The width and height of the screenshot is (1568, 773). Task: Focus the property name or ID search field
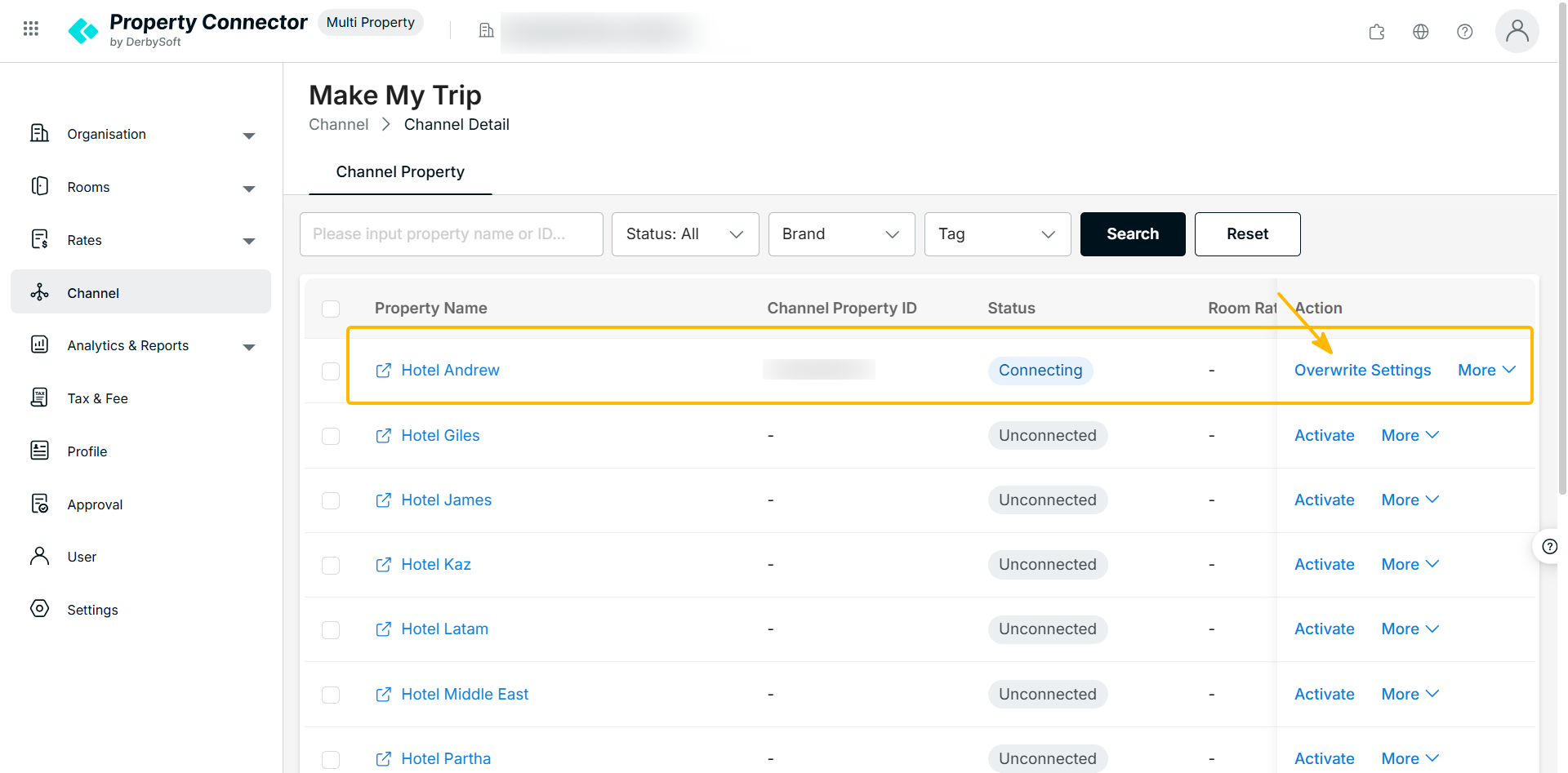pyautogui.click(x=452, y=234)
